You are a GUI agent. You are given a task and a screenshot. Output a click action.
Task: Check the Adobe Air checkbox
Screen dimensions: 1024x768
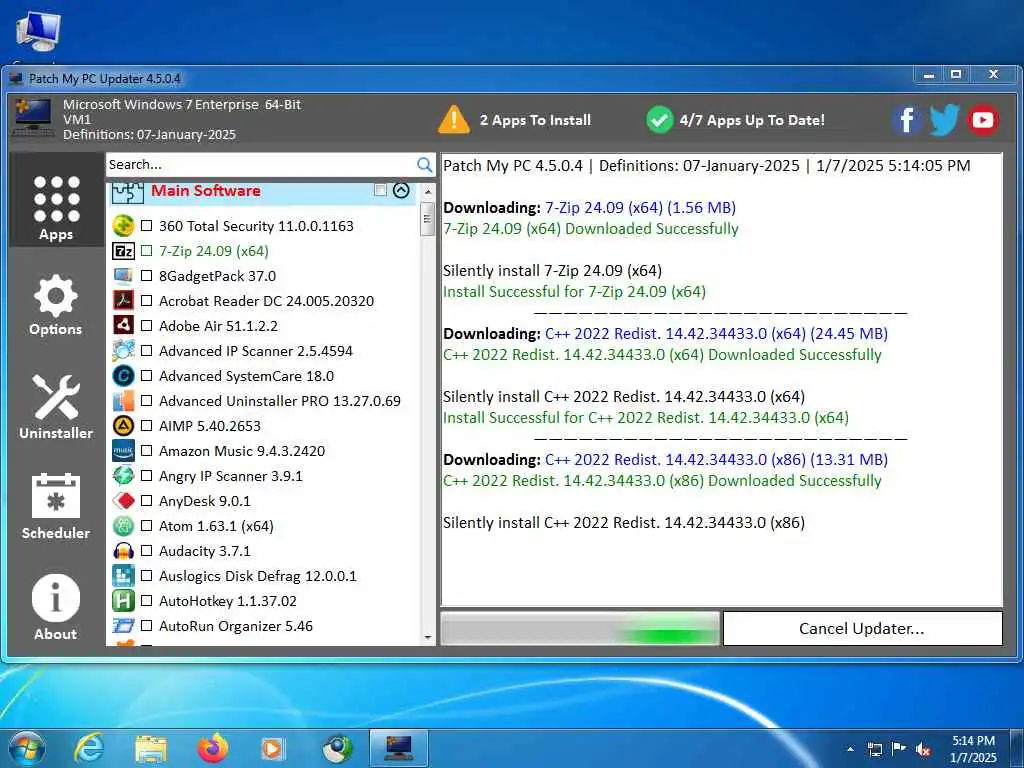click(x=146, y=325)
